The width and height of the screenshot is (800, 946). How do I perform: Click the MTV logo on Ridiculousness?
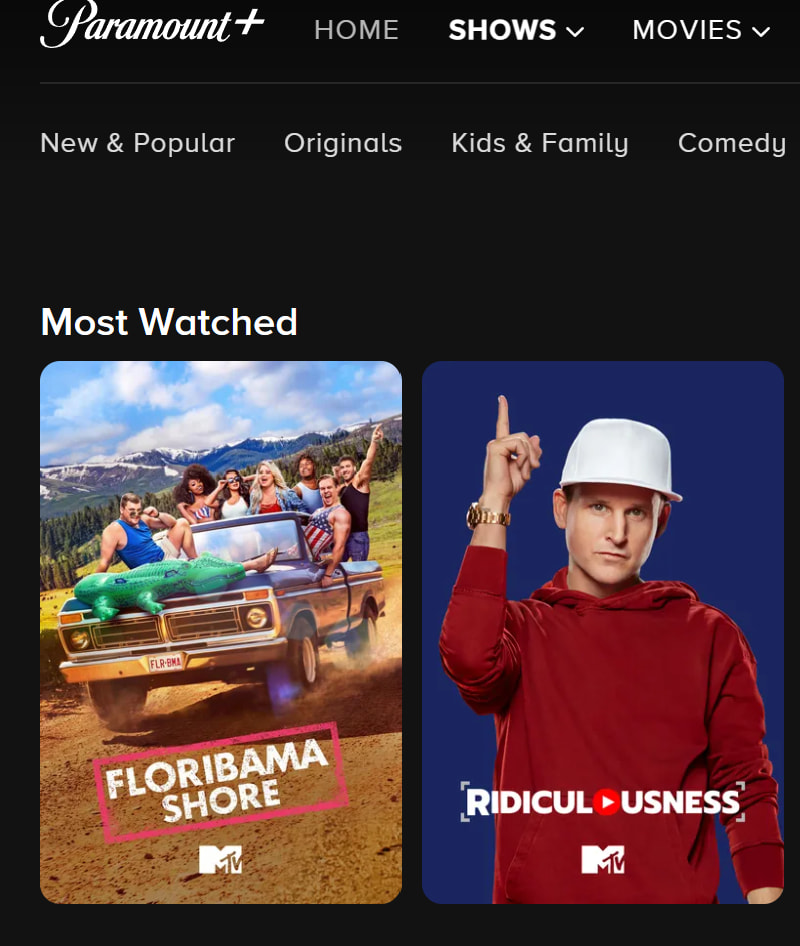(x=603, y=859)
